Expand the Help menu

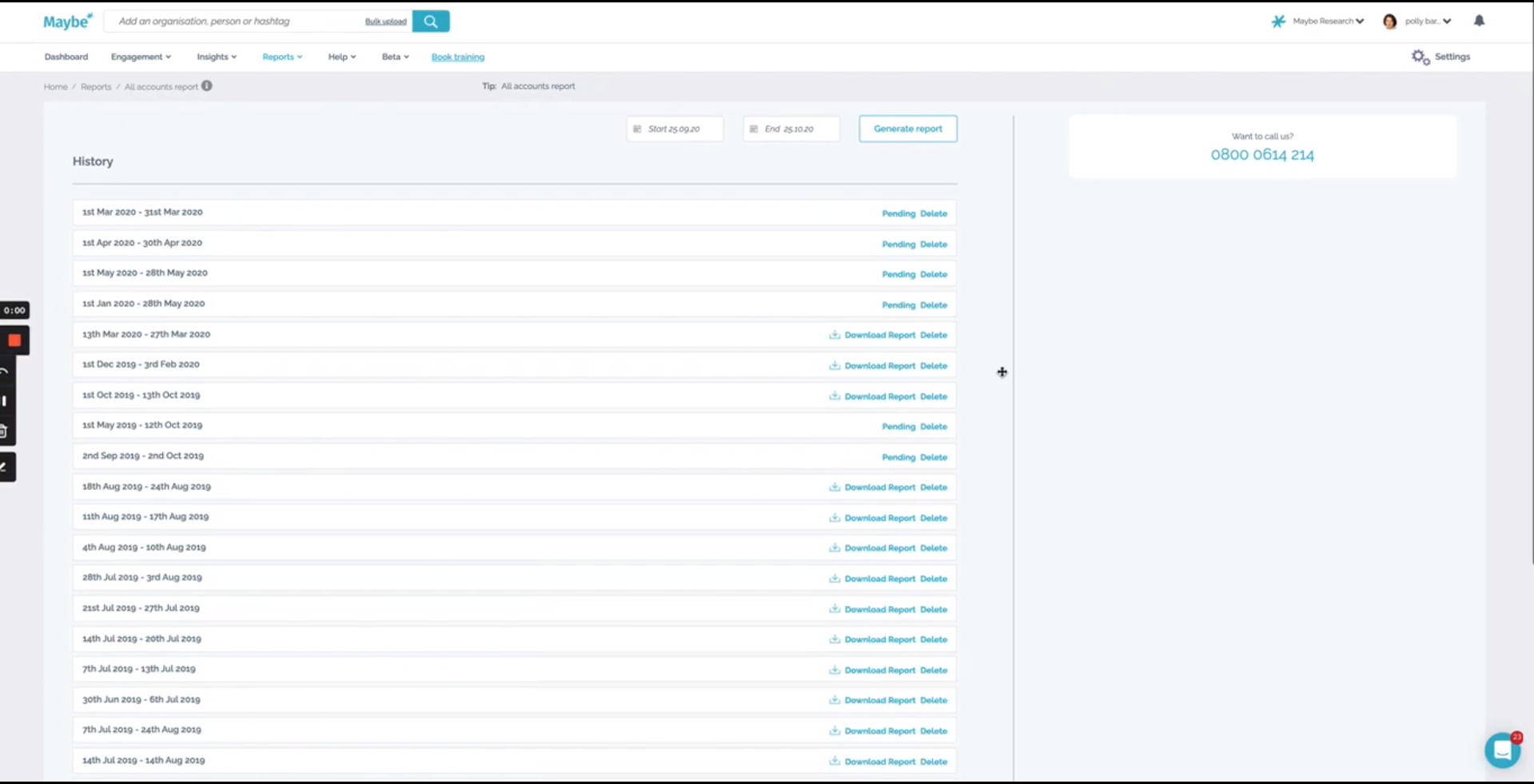342,57
